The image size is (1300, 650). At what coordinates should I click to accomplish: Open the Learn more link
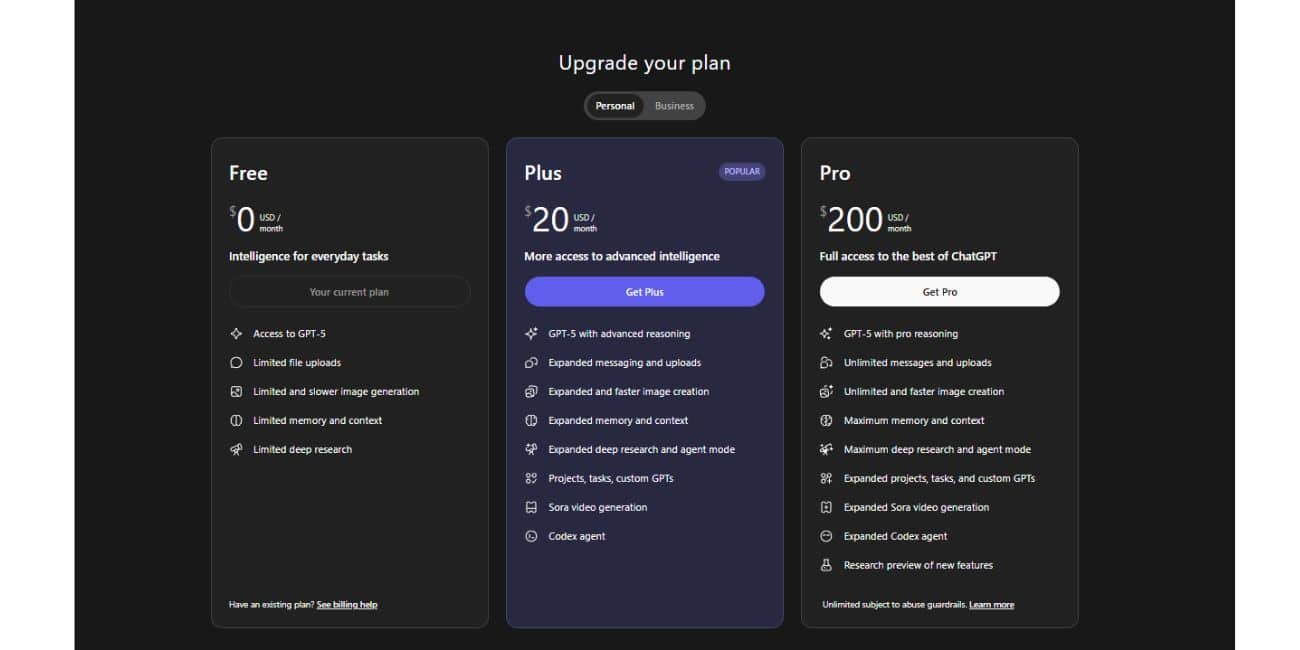click(991, 605)
